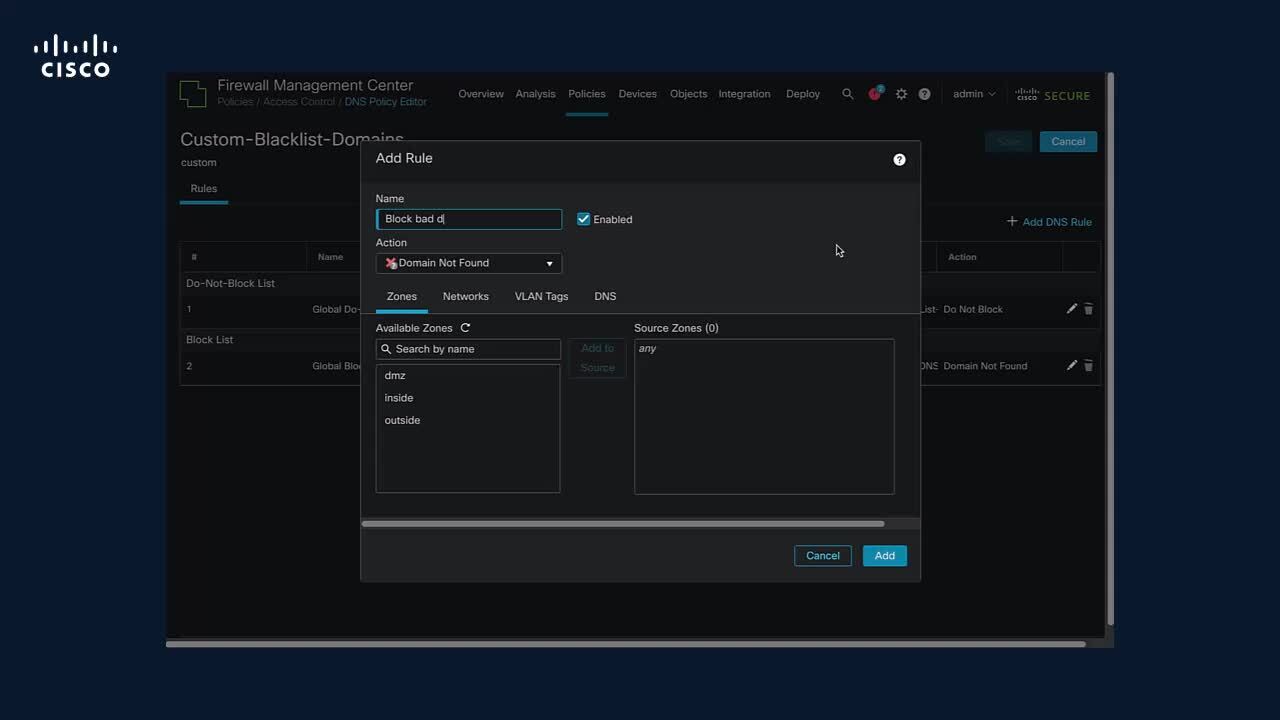Open the Integration menu
The image size is (1280, 720).
point(745,94)
